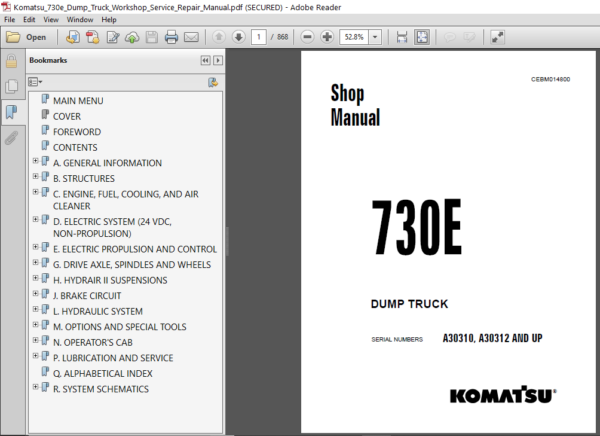Zoom in with the plus button
Screen dimensions: 600x436
coord(327,37)
